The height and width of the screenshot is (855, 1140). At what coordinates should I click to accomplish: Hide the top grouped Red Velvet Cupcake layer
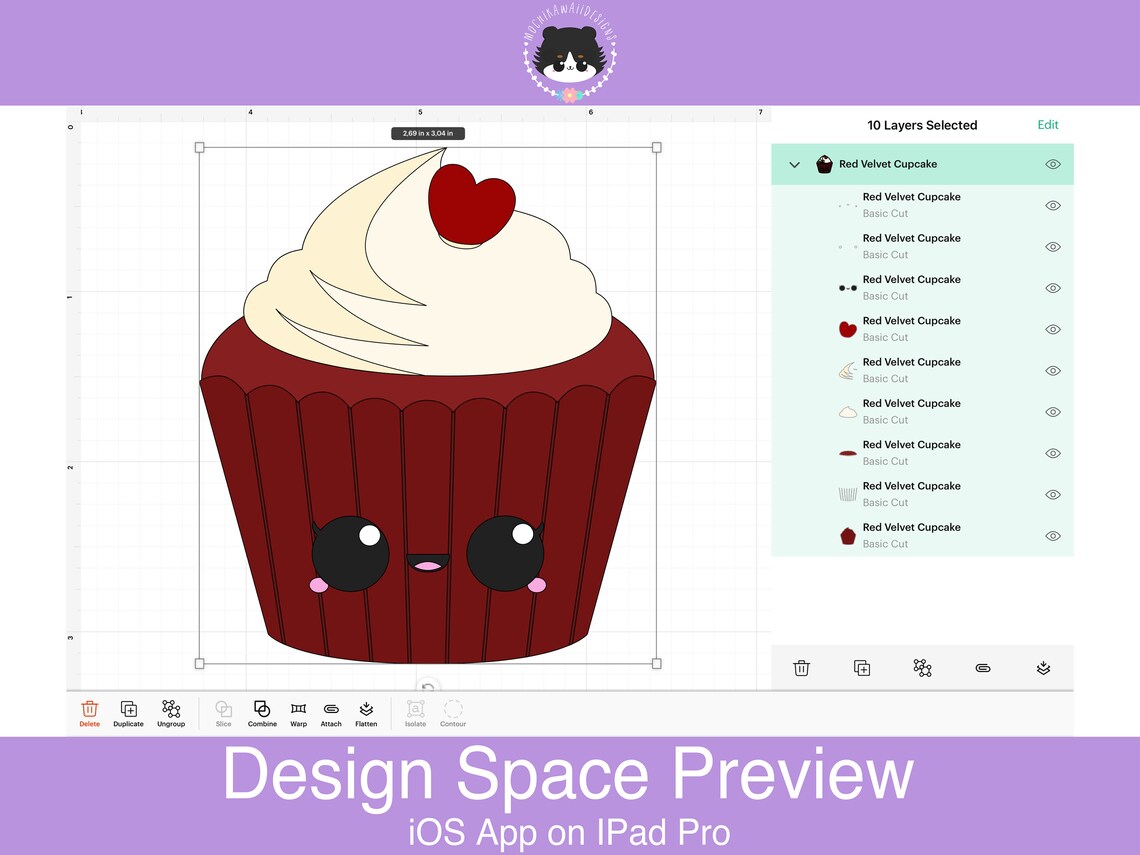coord(1052,164)
